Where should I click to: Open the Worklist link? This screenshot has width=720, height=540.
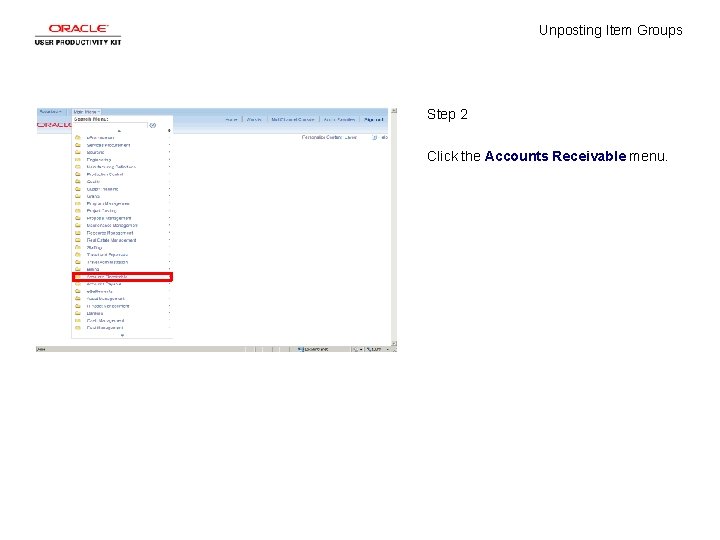(x=254, y=120)
